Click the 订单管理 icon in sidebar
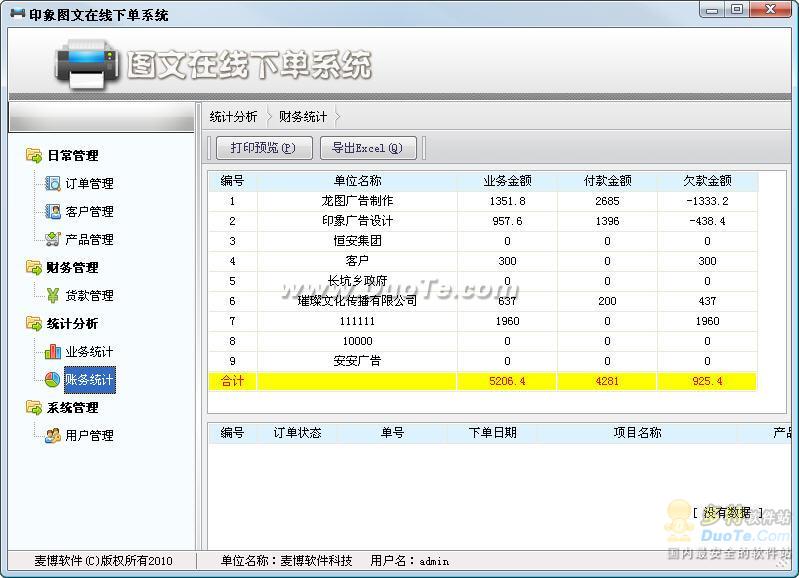Screen dimensions: 799x578 pos(53,184)
